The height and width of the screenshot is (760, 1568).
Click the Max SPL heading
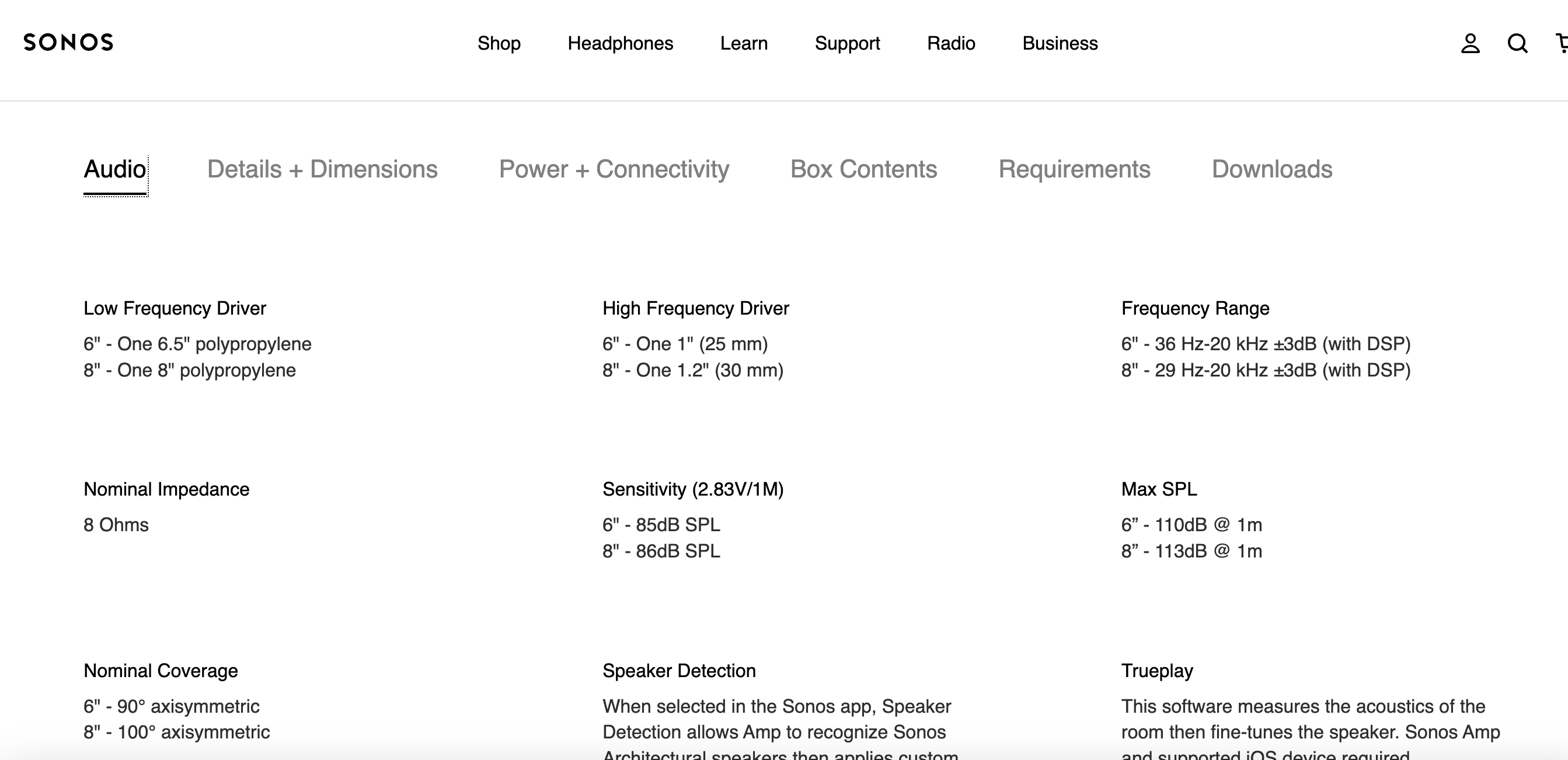(1159, 489)
